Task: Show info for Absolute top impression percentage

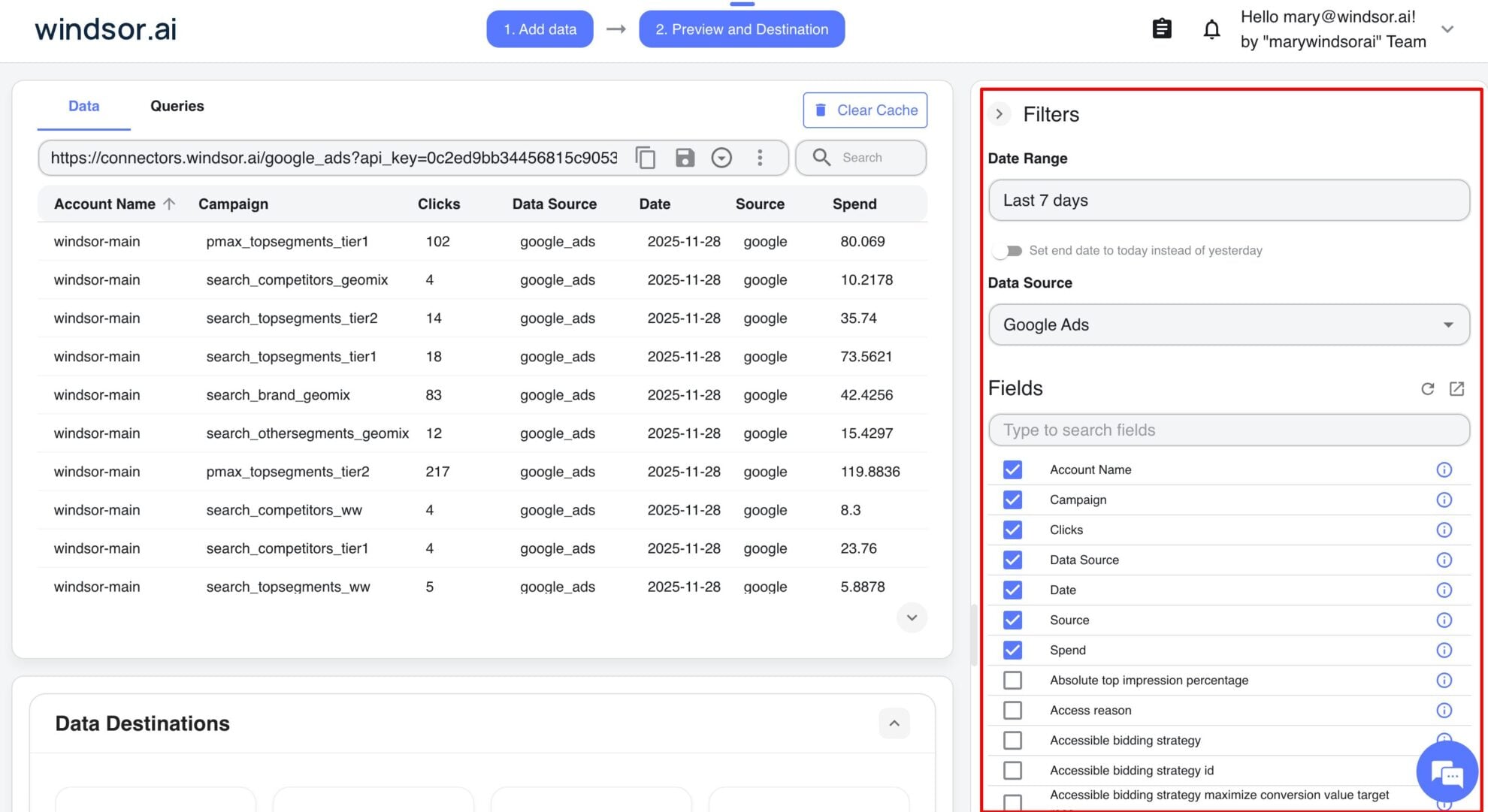Action: pos(1444,680)
